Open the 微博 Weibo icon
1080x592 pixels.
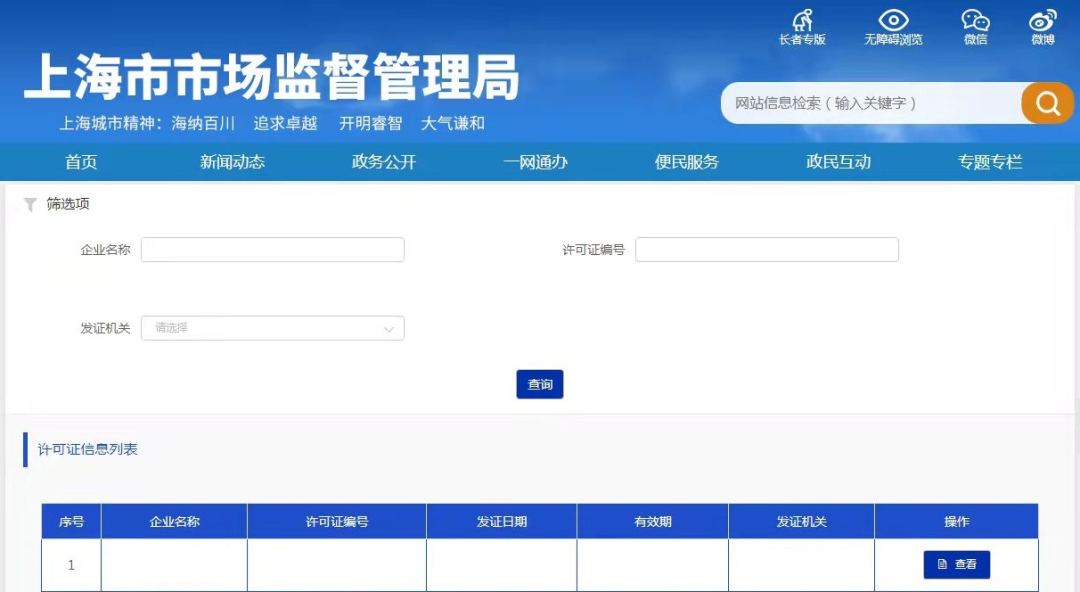[x=1043, y=20]
